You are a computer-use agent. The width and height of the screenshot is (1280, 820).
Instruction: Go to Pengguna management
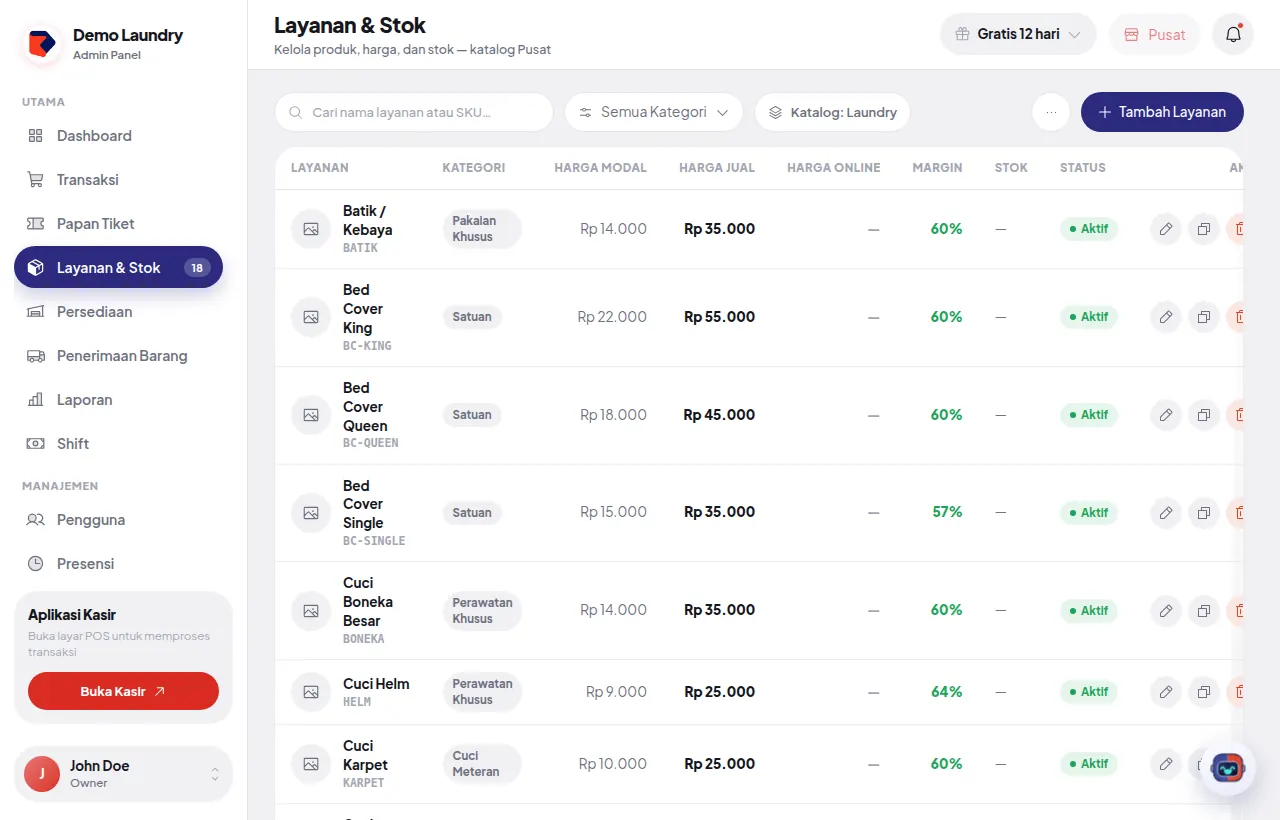click(118, 520)
